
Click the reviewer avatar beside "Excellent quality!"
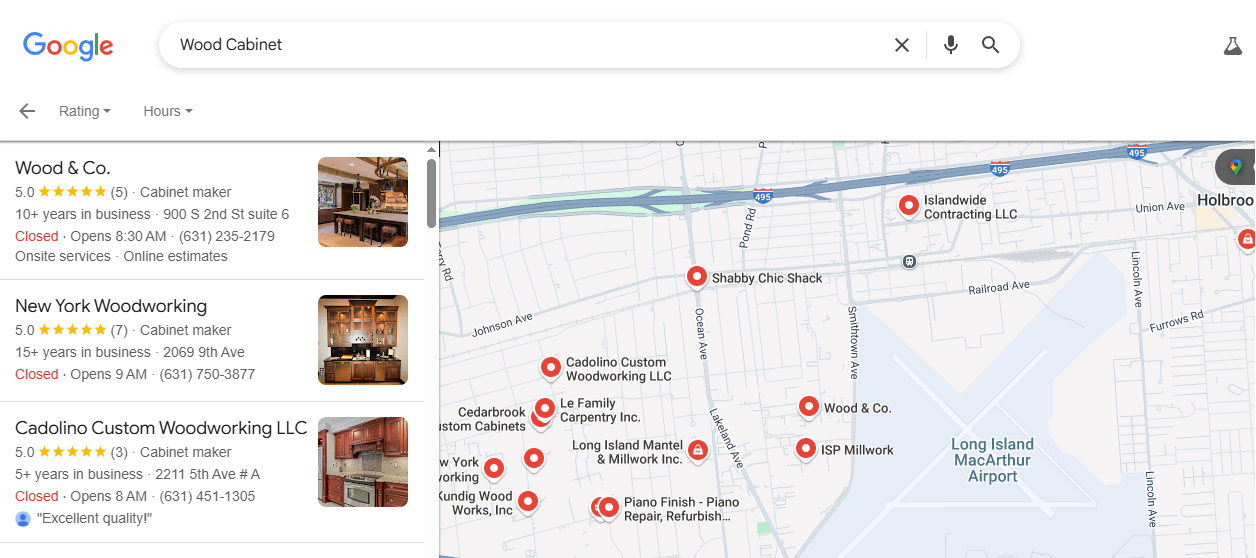pos(23,518)
